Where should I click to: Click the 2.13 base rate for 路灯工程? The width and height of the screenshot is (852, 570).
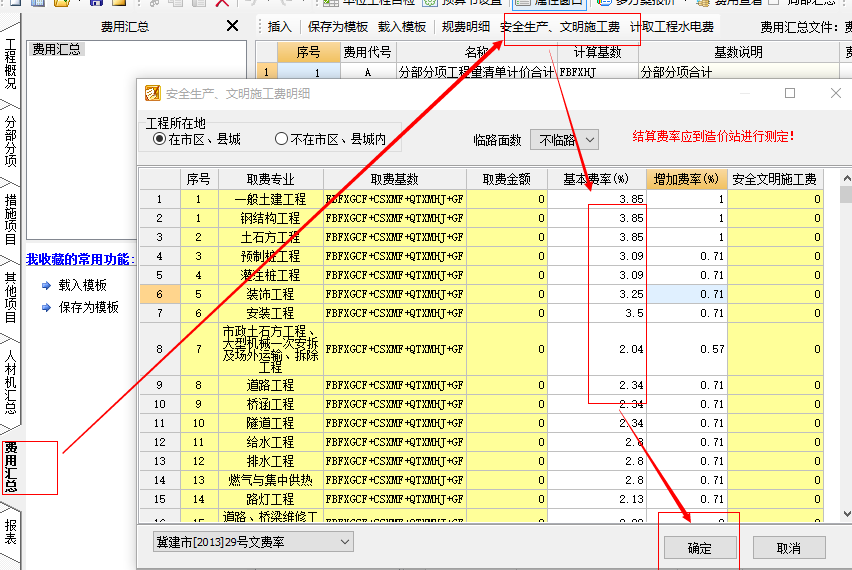(597, 499)
